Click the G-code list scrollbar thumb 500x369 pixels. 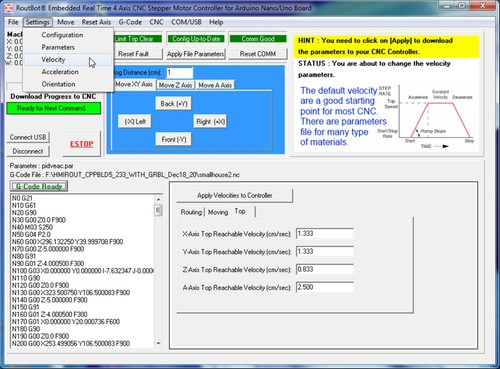point(158,210)
